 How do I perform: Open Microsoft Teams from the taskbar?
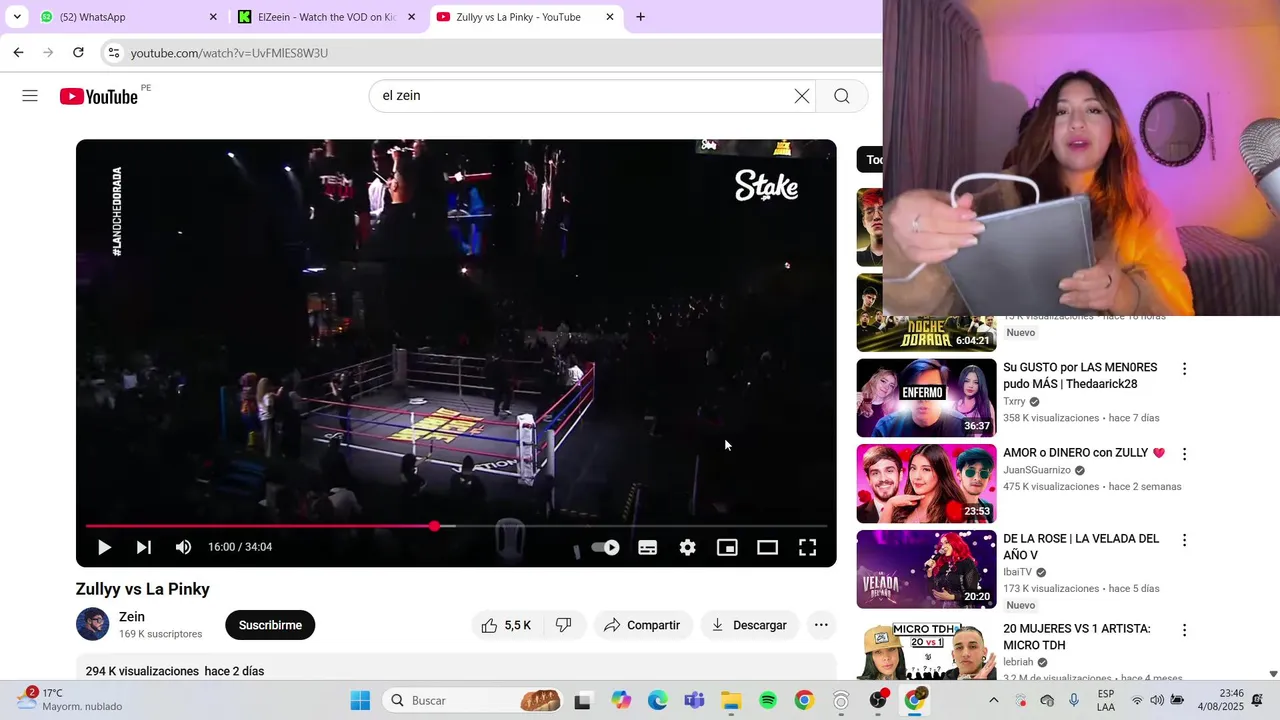(x=694, y=701)
